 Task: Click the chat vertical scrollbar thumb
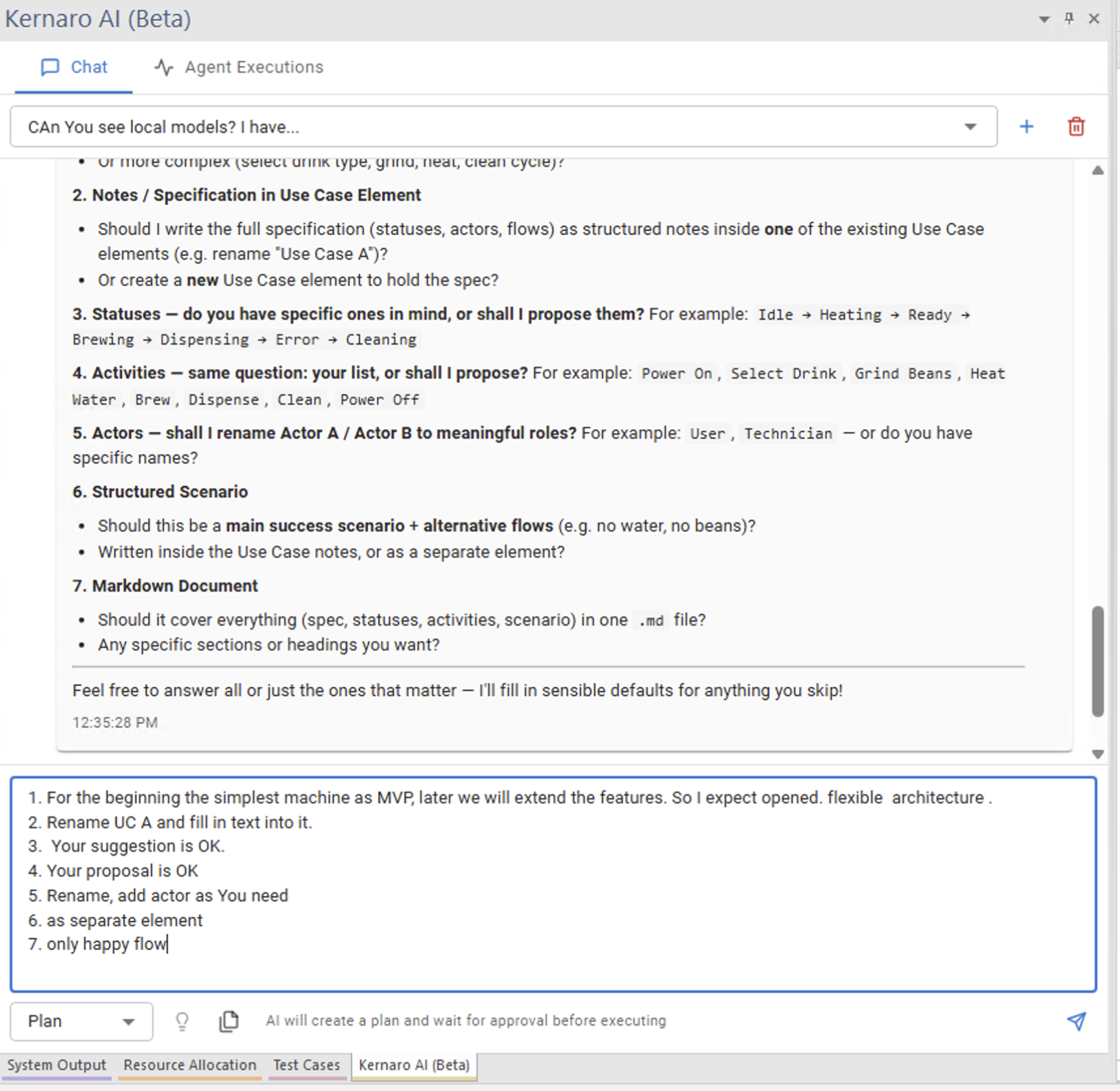coord(1098,661)
